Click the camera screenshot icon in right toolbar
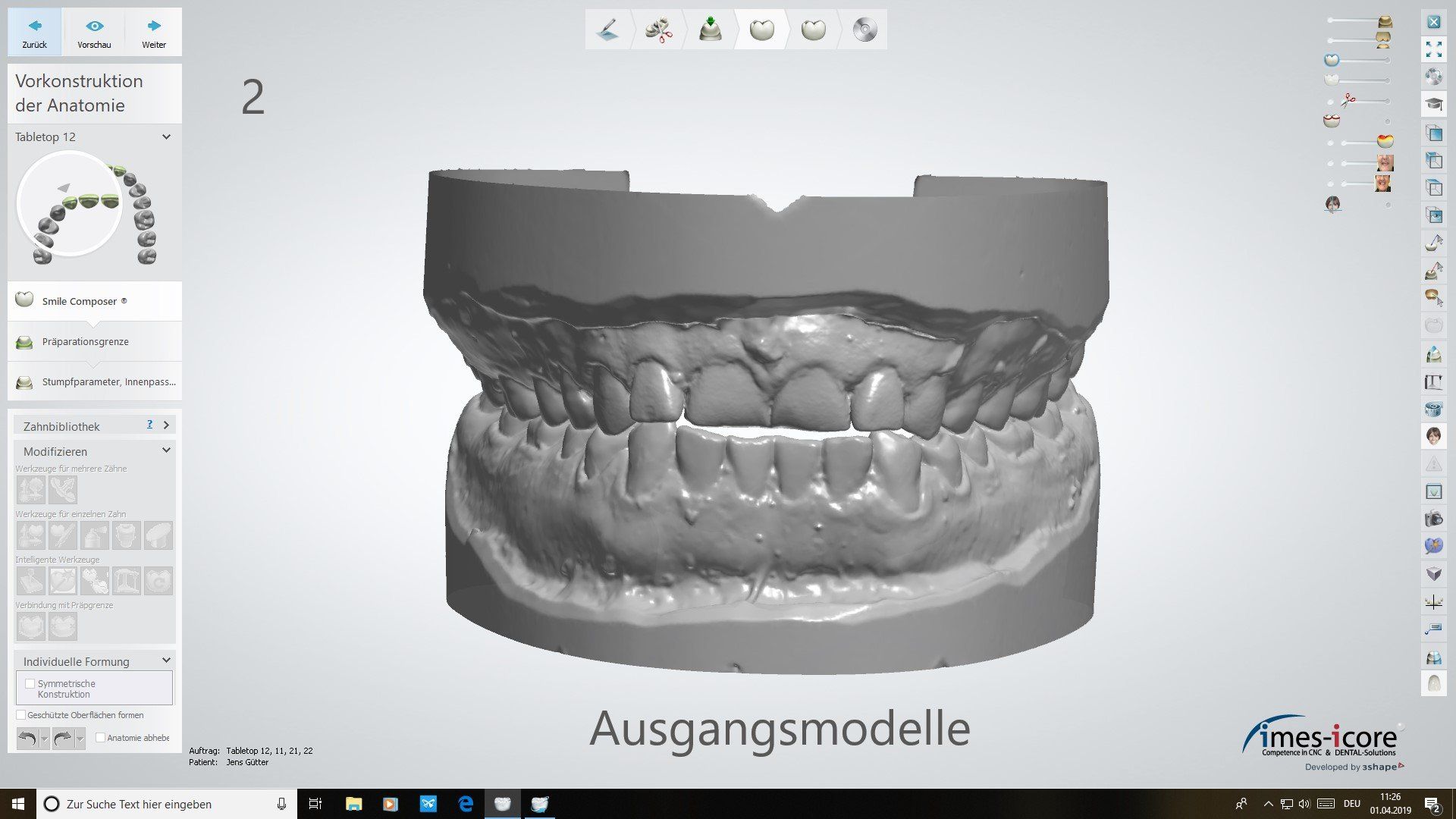 click(1433, 519)
